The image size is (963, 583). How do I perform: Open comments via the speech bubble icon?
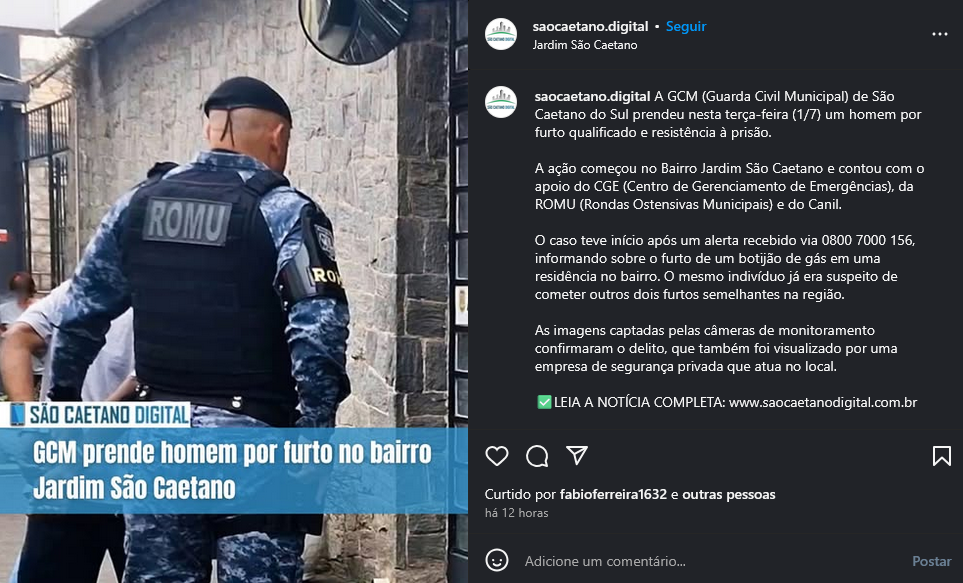coord(537,456)
